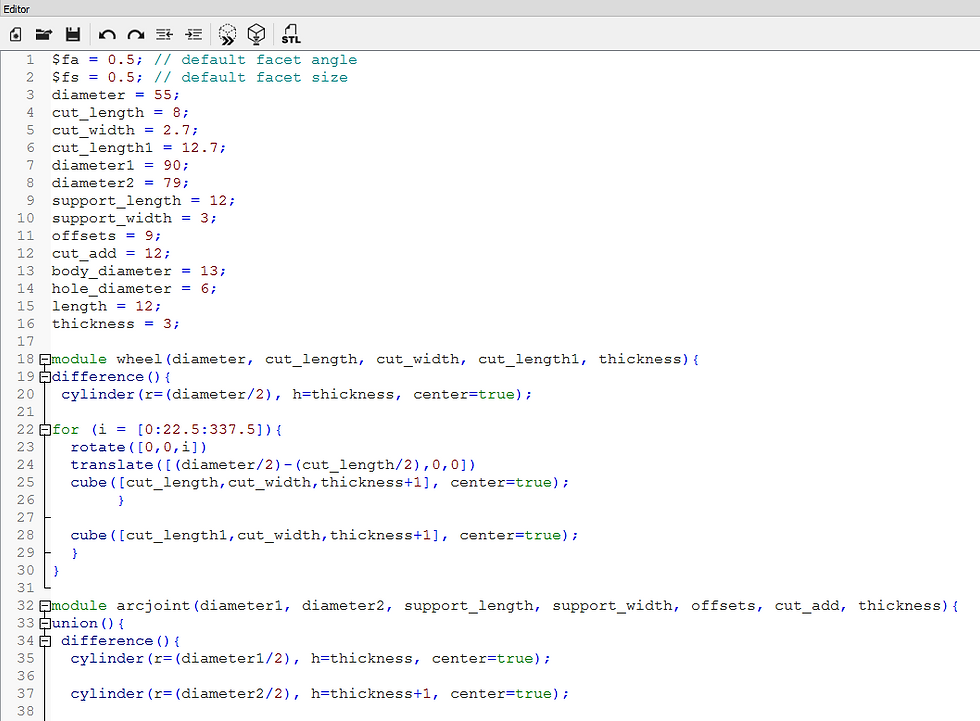Click the Editor panel title
Screen dimensions: 980x721
tap(16, 9)
